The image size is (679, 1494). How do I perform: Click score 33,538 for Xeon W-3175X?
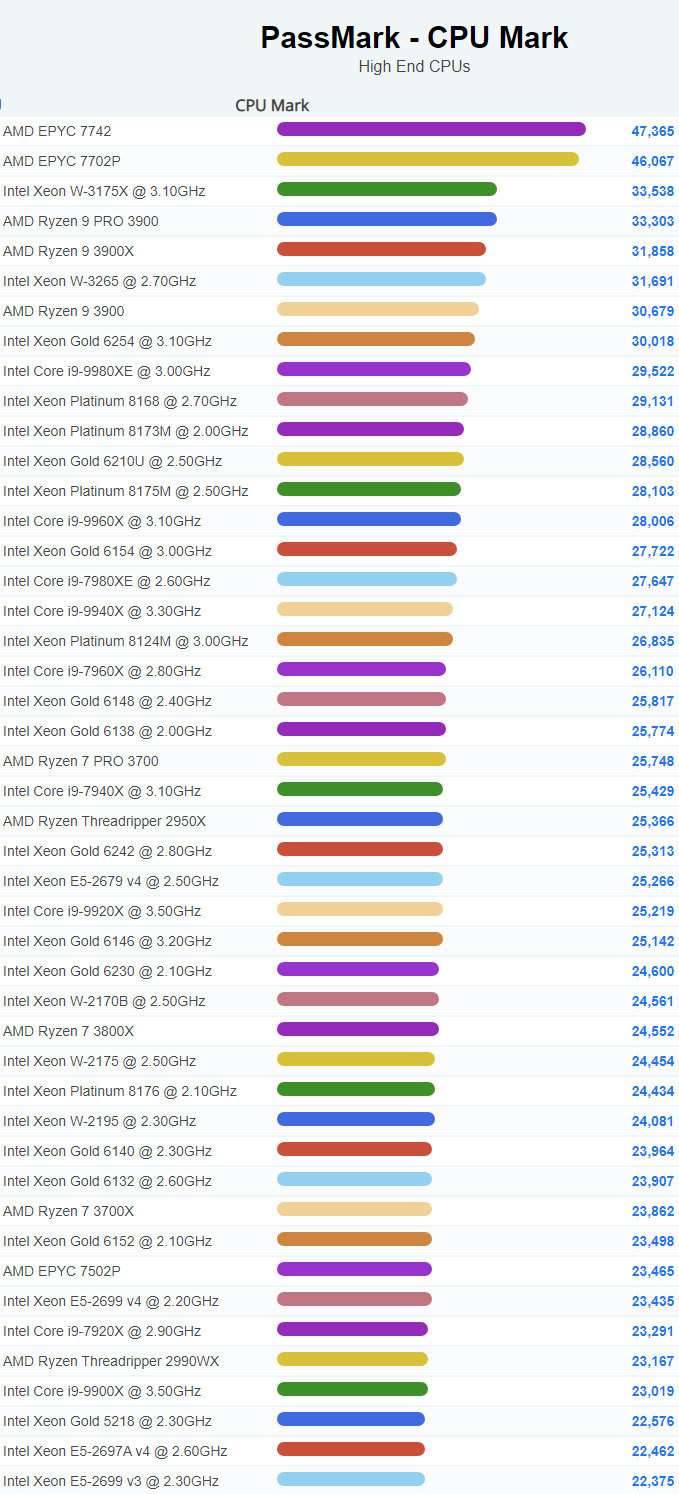(x=653, y=191)
